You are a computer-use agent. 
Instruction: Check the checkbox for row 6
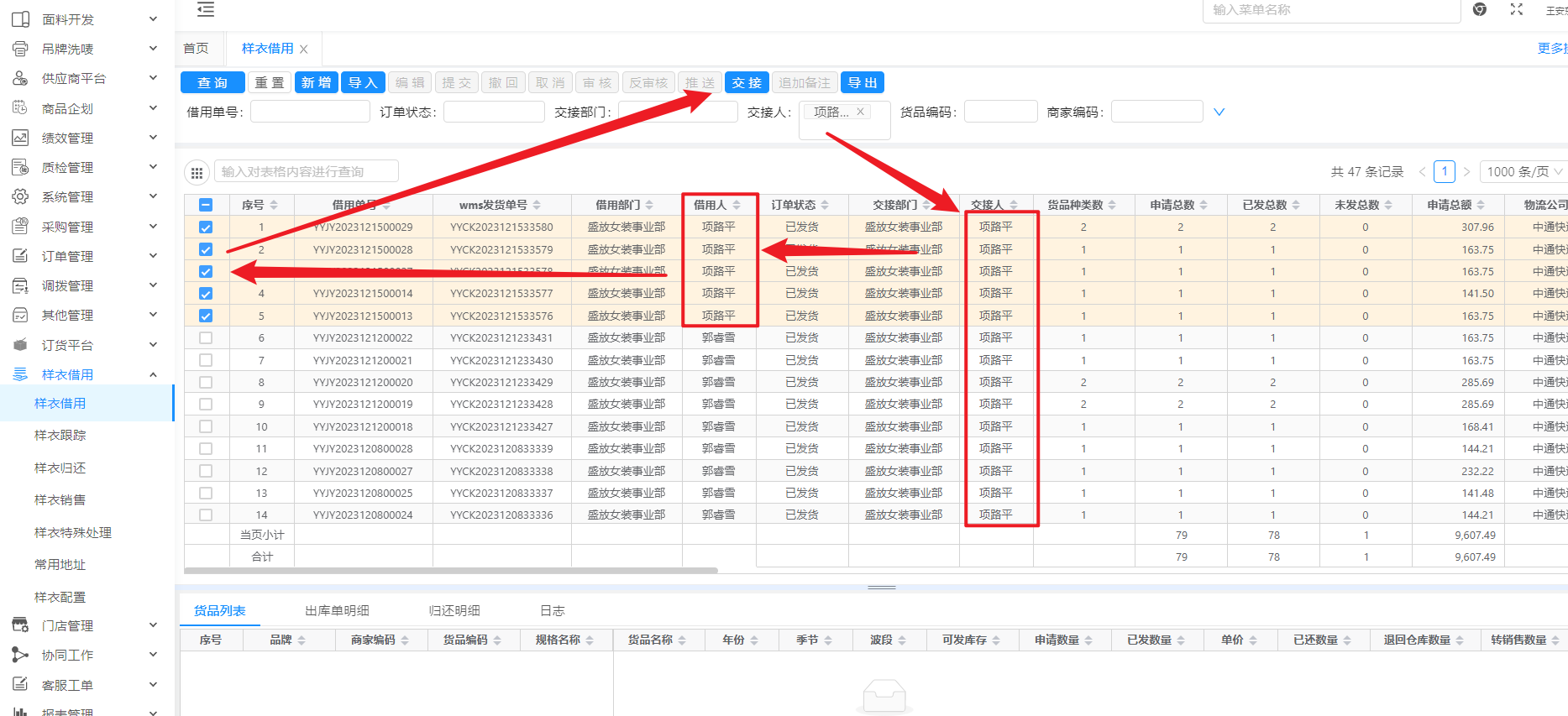coord(206,338)
